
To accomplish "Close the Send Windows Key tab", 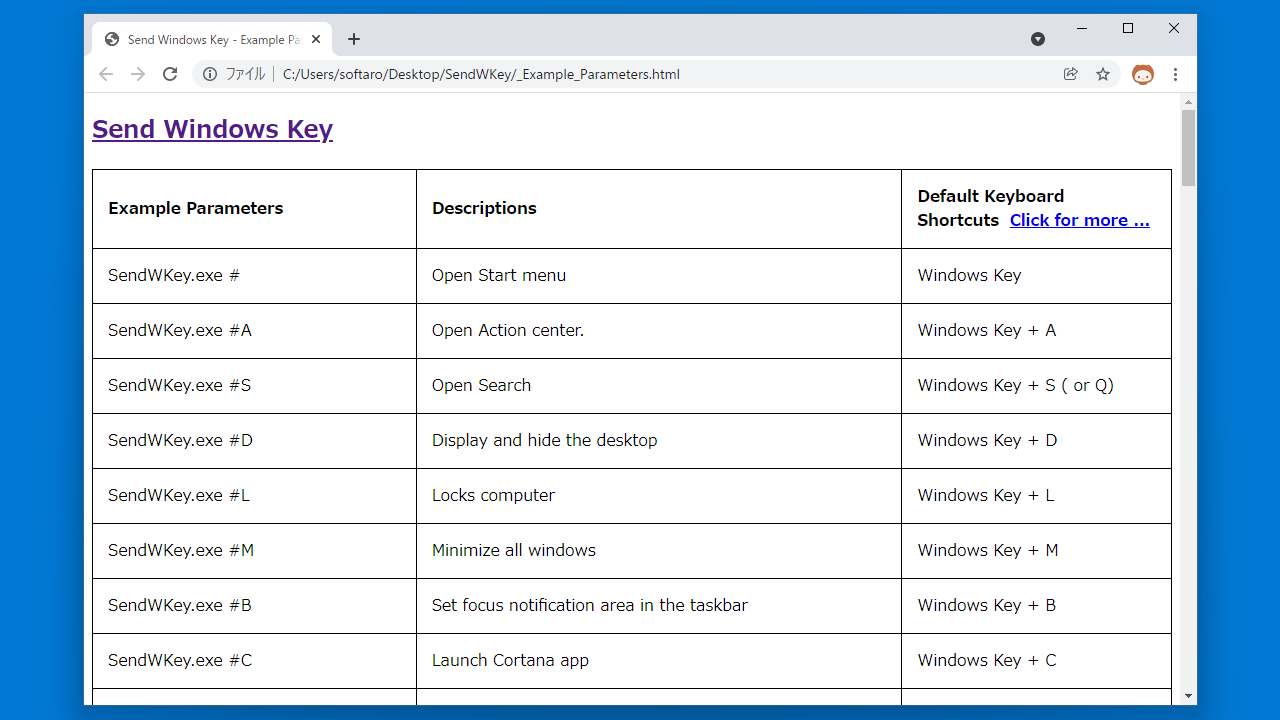I will click(316, 39).
